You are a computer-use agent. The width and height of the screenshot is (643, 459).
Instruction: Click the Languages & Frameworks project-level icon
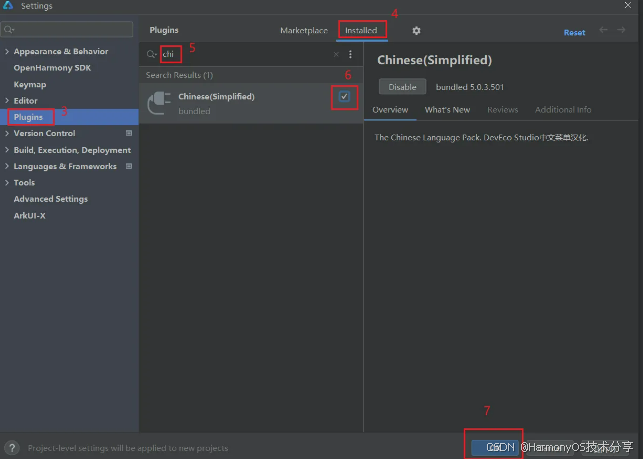129,166
